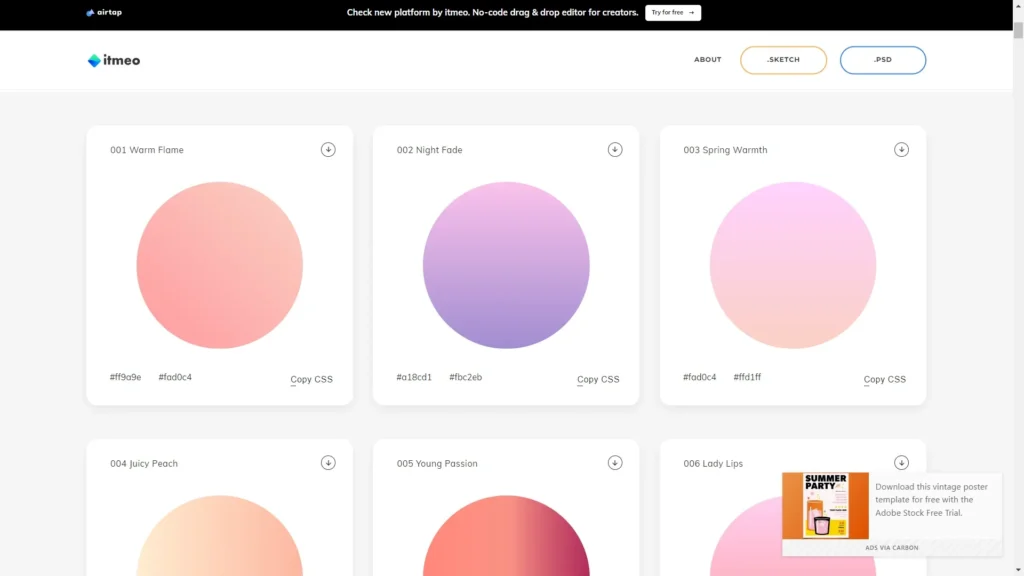Screen dimensions: 1024x576
Task: Copy CSS for the Night Fade gradient
Action: pos(598,379)
